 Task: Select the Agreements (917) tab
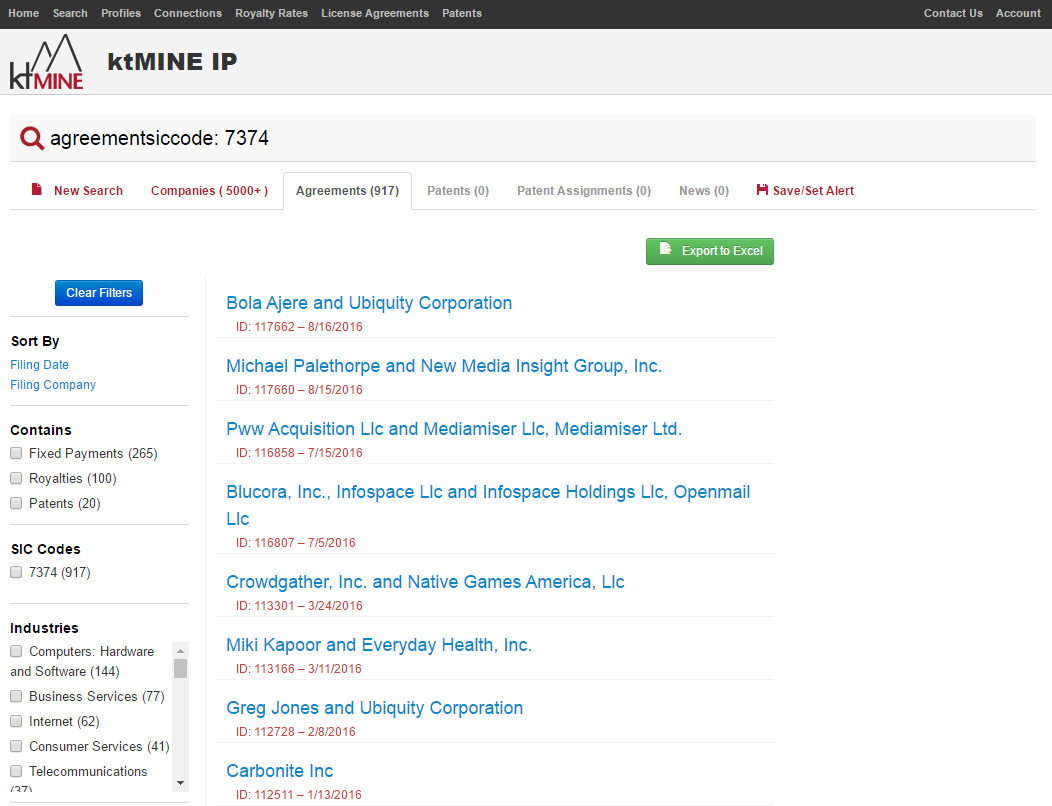[348, 191]
